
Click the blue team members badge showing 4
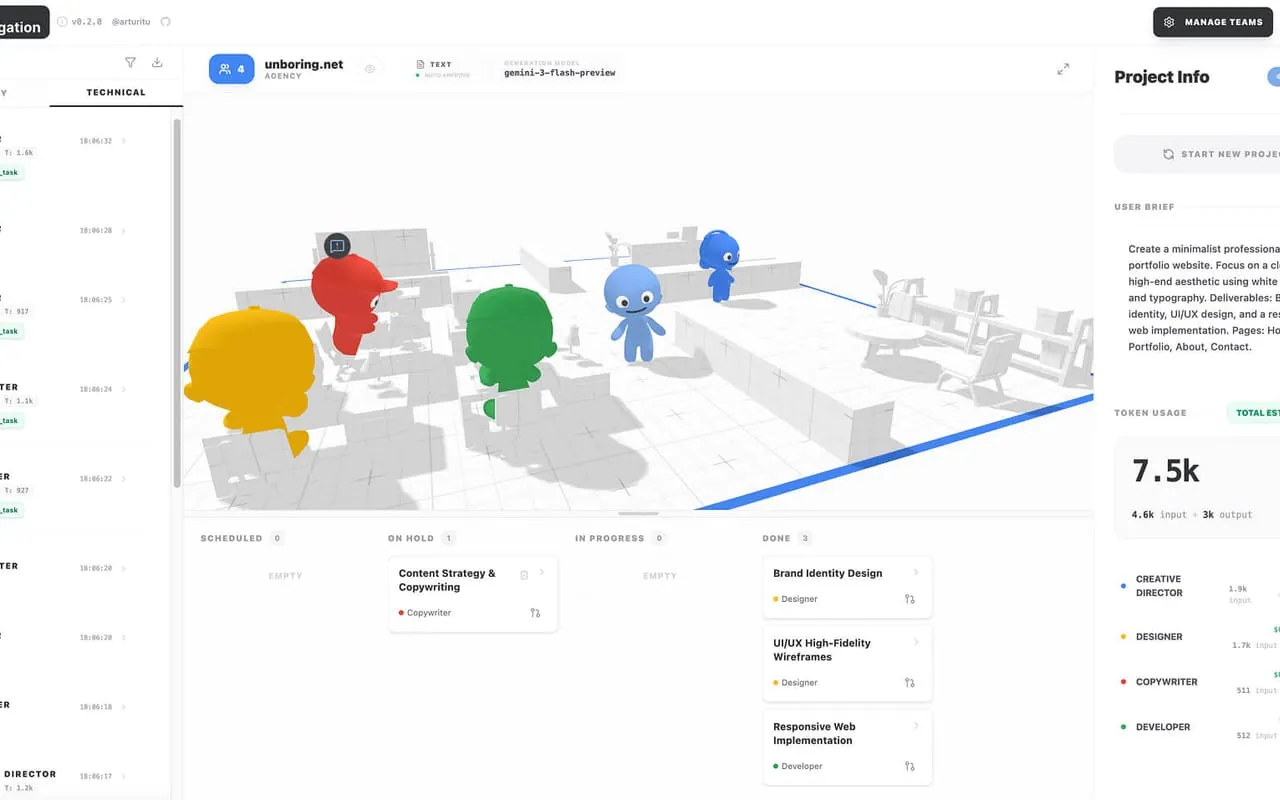click(231, 69)
